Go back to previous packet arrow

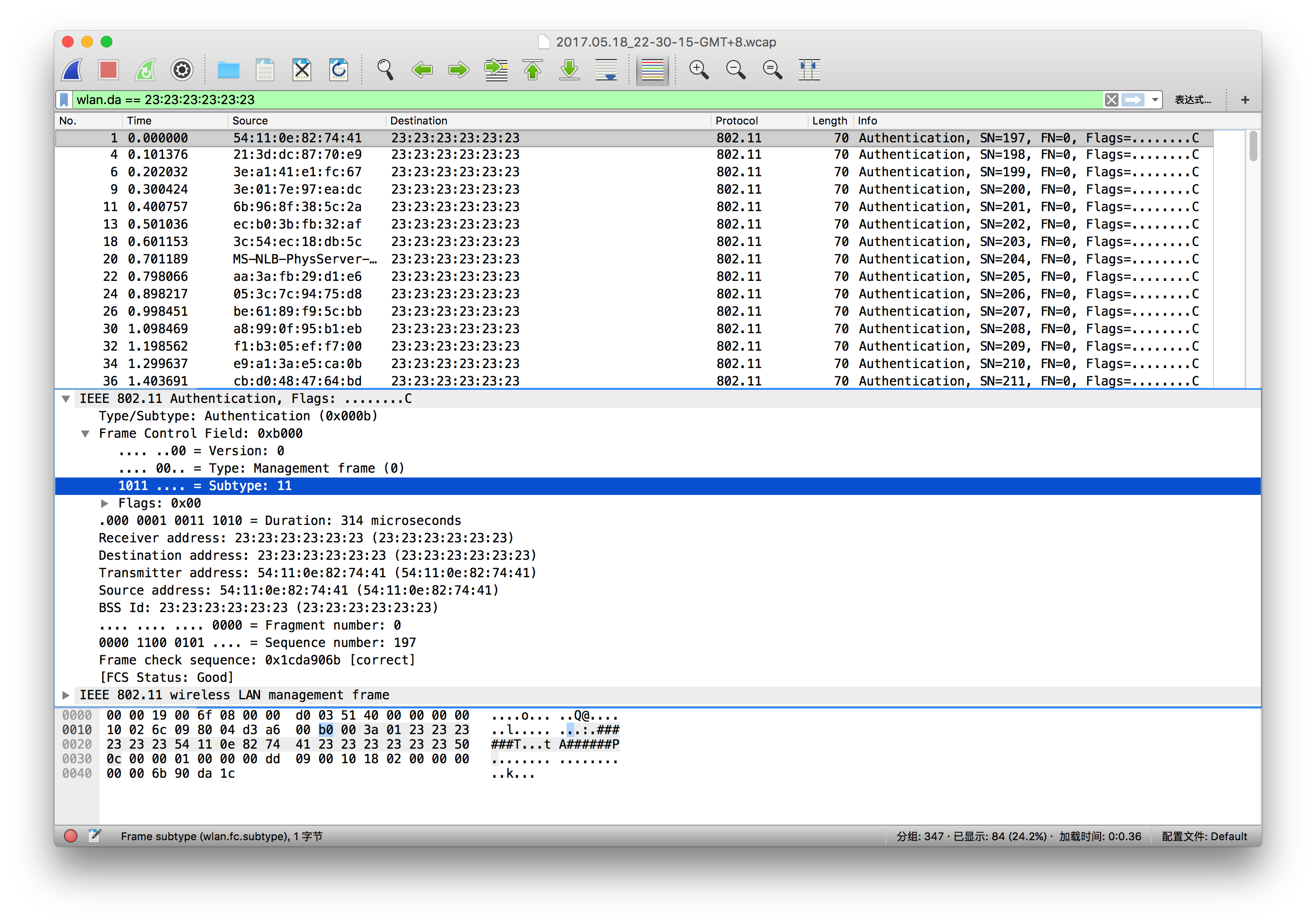[x=422, y=70]
